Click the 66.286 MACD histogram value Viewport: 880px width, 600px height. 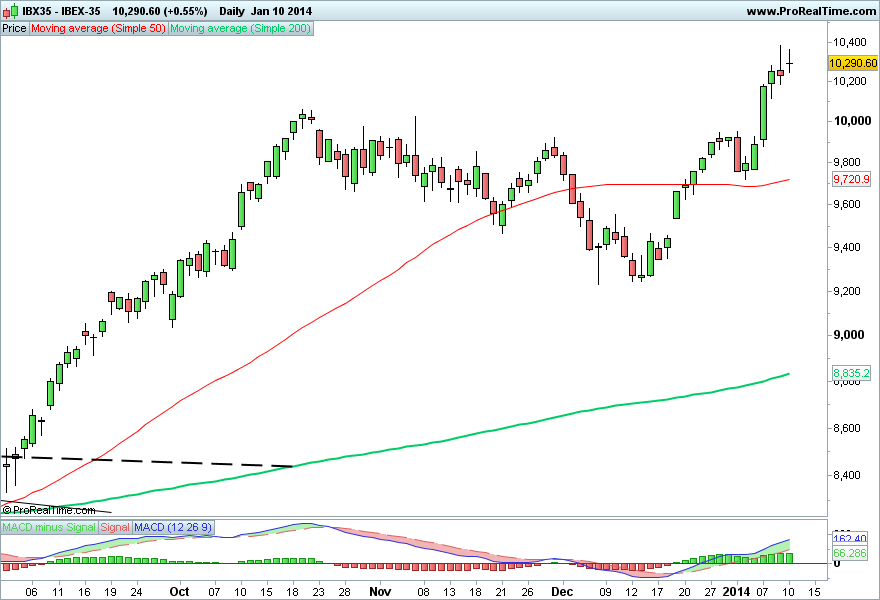pos(850,553)
